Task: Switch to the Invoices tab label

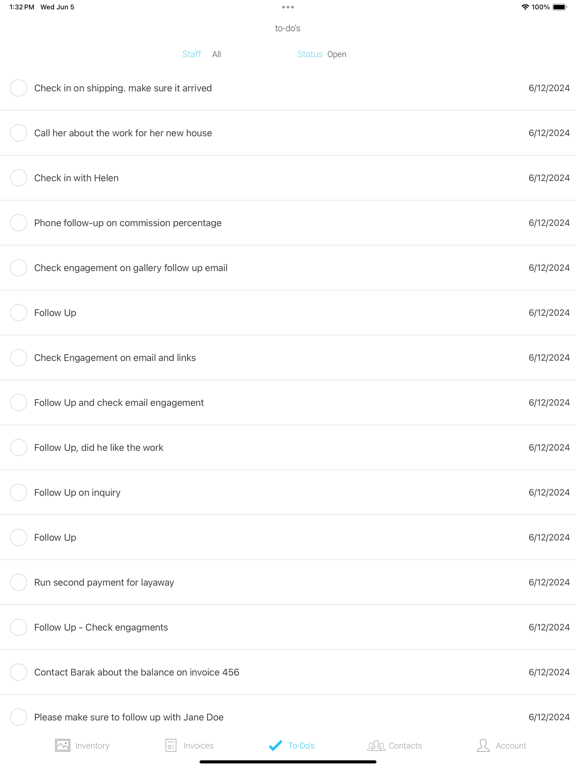Action: pyautogui.click(x=198, y=745)
